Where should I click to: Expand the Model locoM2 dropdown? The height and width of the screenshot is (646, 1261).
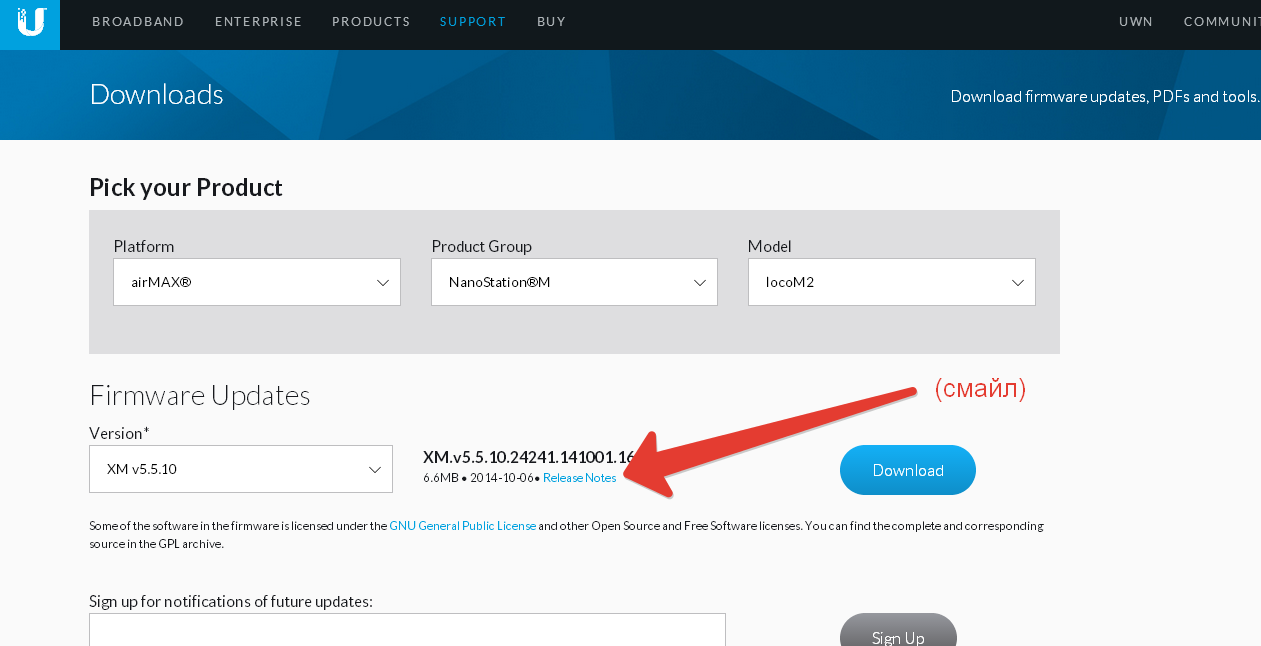pos(880,282)
